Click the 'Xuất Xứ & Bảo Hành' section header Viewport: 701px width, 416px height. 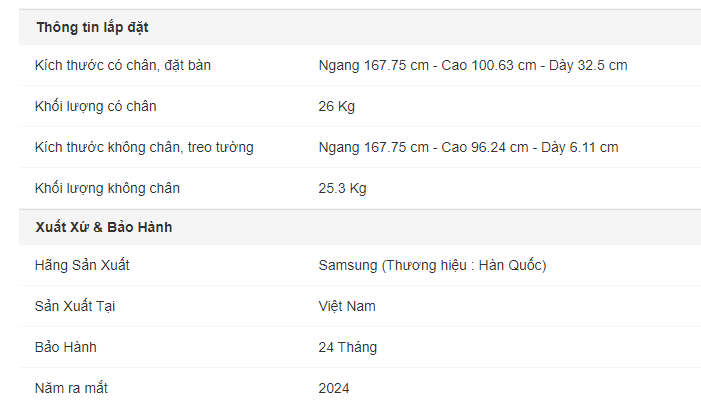click(x=104, y=227)
